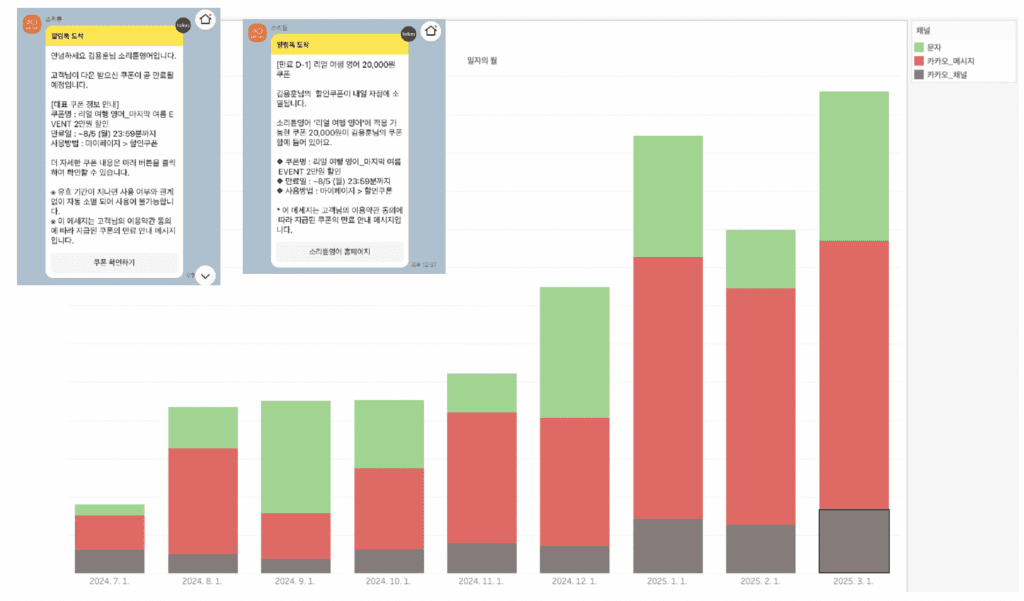Click the 2024. 12. 1. axis label
Viewport: 1024px width, 601px height.
[575, 581]
